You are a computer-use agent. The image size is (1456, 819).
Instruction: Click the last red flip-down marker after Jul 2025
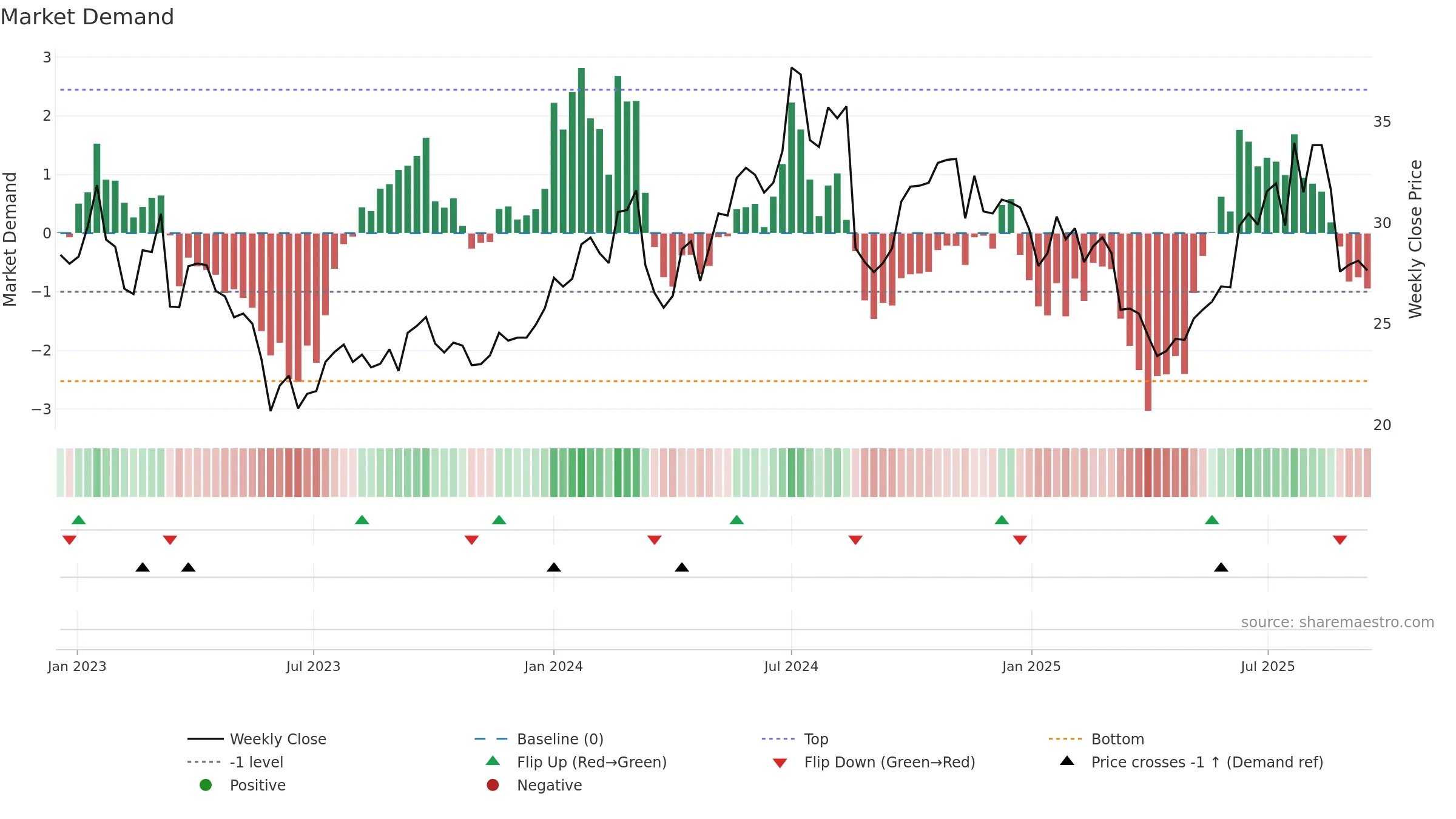pos(1340,540)
